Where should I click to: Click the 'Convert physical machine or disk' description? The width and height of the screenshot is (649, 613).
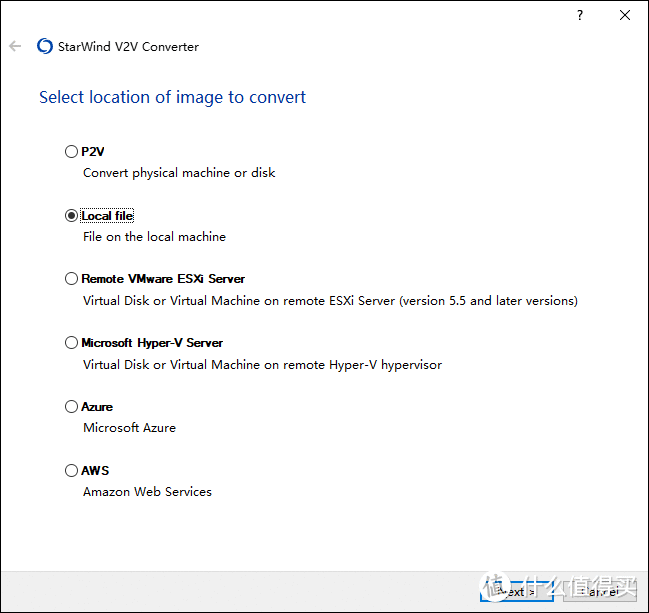(179, 173)
